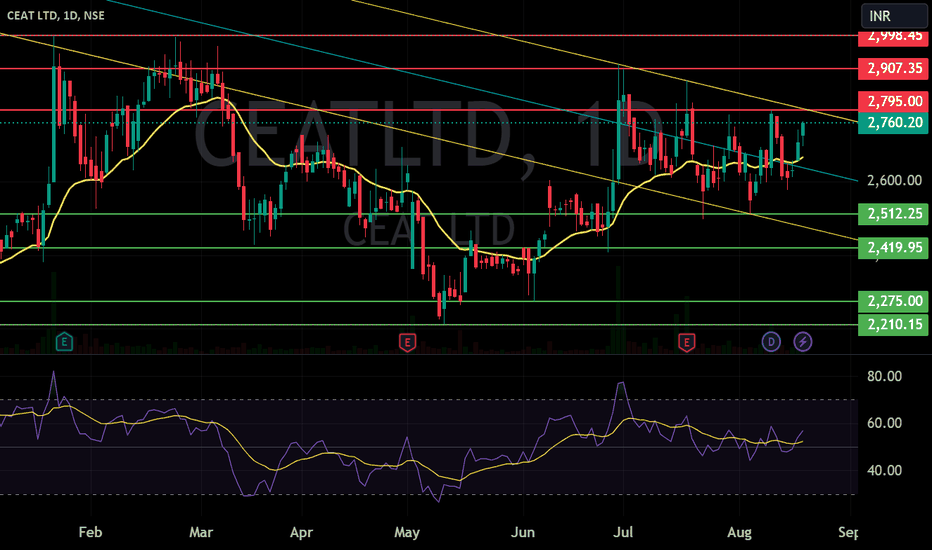Click the green earnings E marker near February
This screenshot has height=550, width=932.
click(64, 342)
